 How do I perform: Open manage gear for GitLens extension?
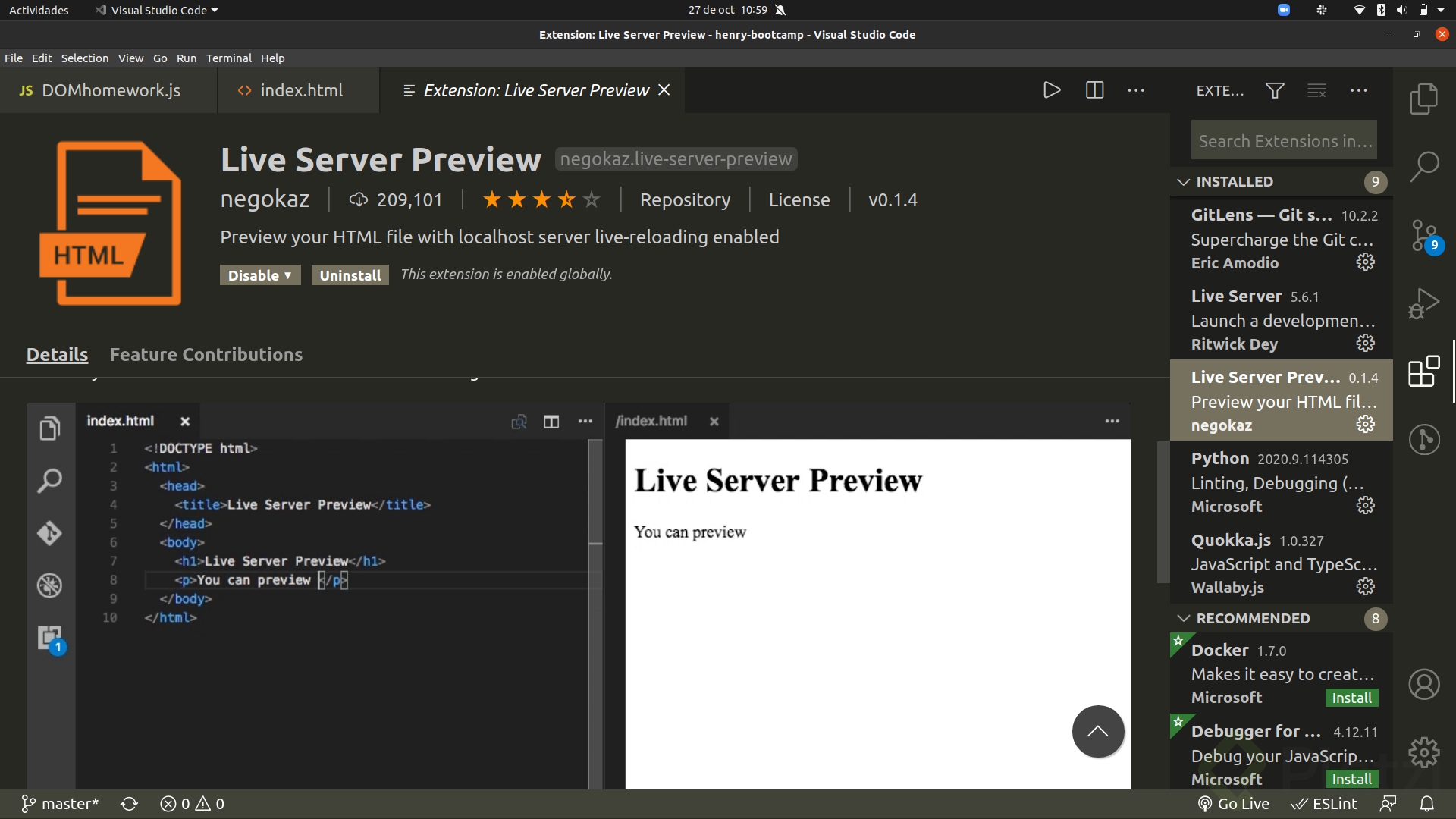(x=1366, y=262)
